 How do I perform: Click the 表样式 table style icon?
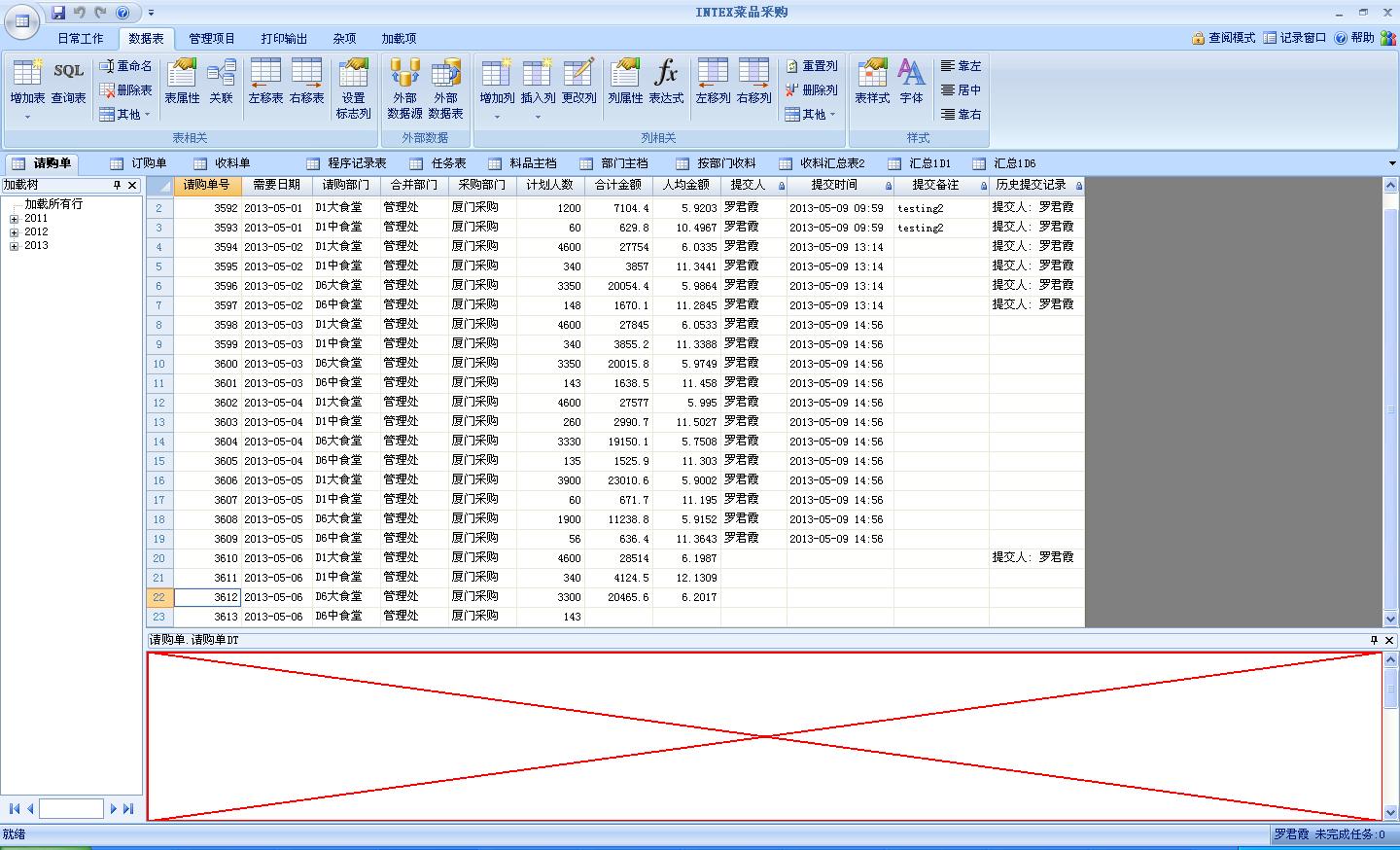pos(872,83)
